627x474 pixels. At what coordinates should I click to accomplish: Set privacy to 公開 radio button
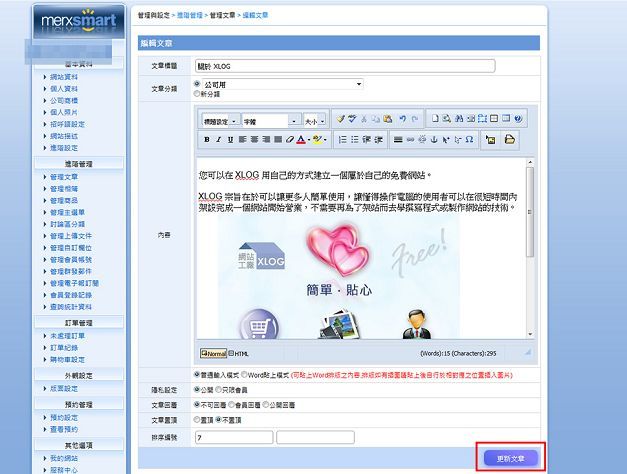click(197, 389)
